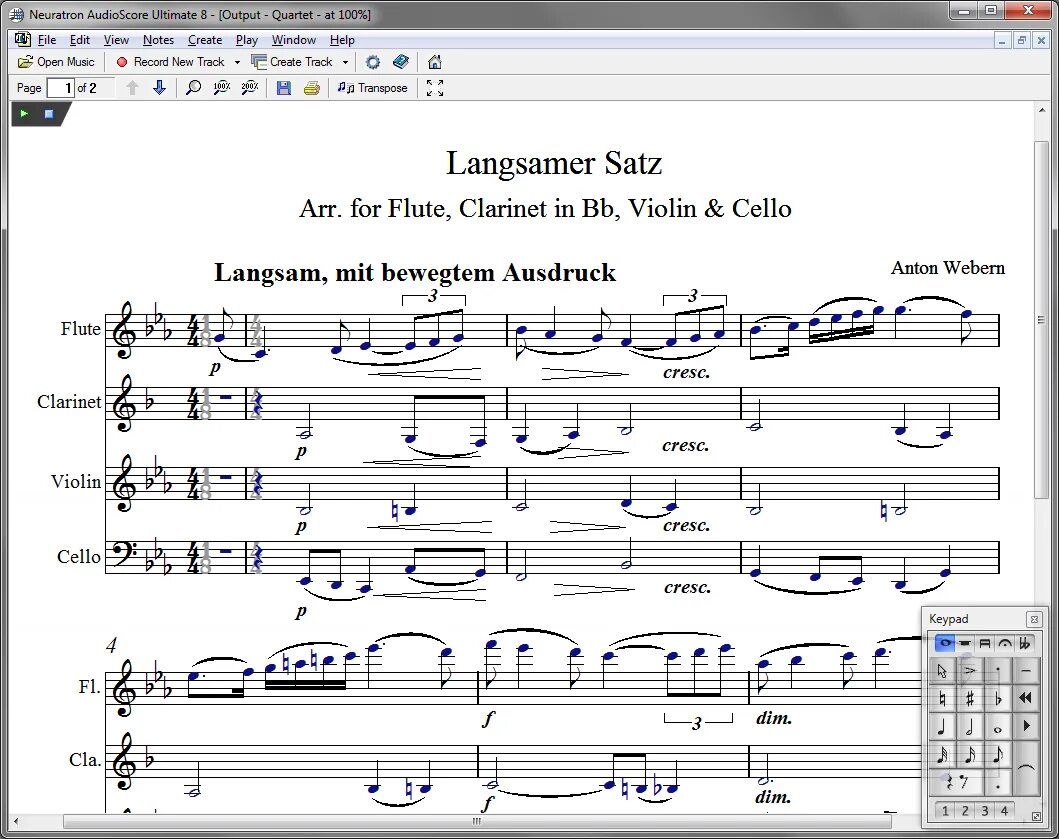The image size is (1059, 839).
Task: Set zoom to 100% with magnifier icon
Action: [222, 88]
